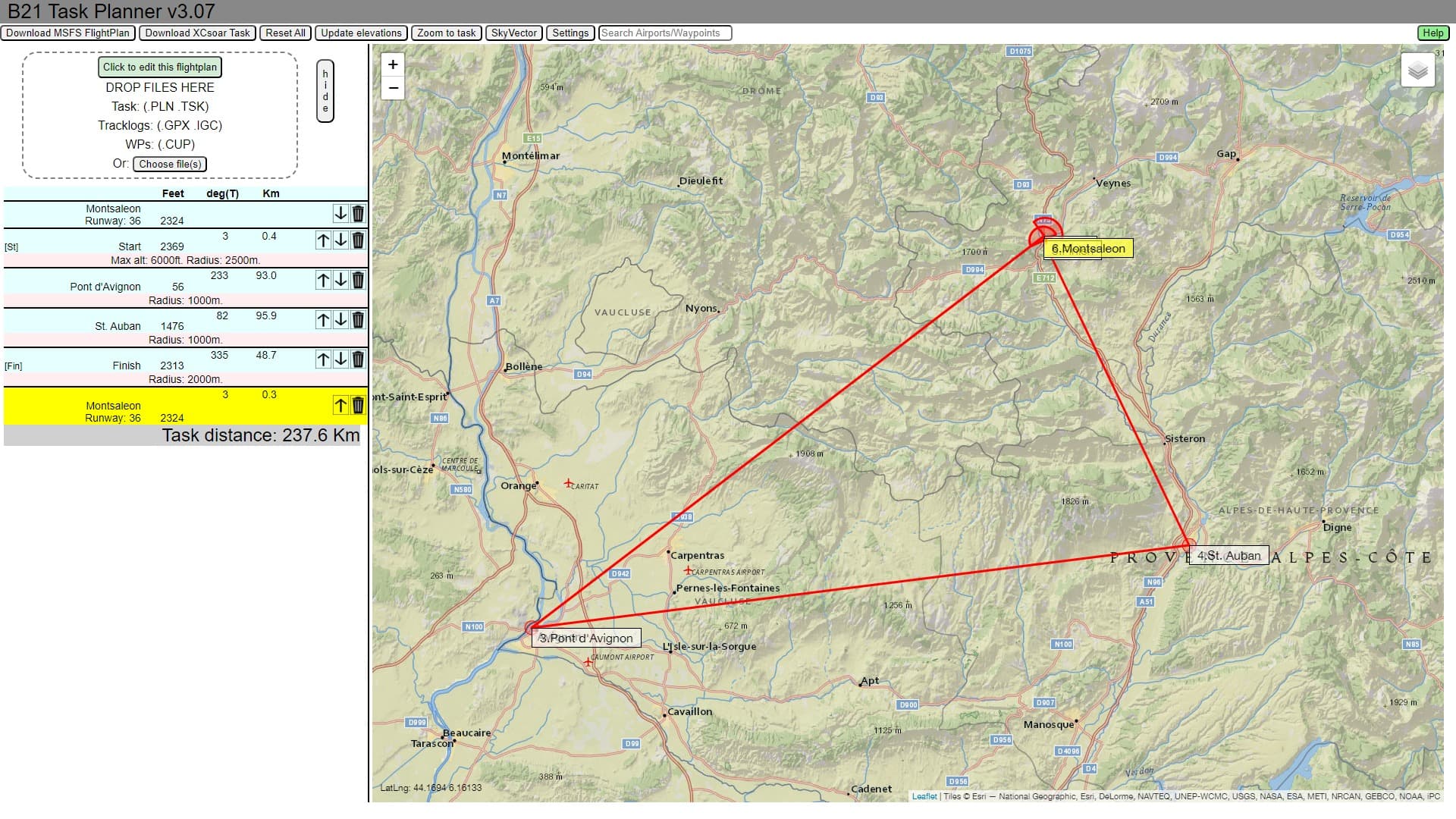Move Start waypoint down with arrow

coord(340,240)
